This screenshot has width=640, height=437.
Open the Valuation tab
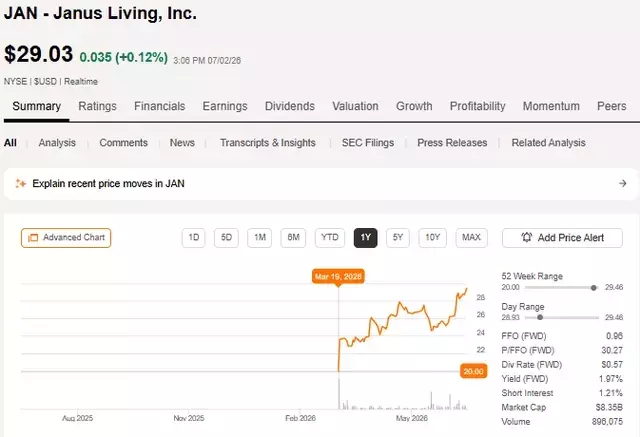click(x=355, y=106)
